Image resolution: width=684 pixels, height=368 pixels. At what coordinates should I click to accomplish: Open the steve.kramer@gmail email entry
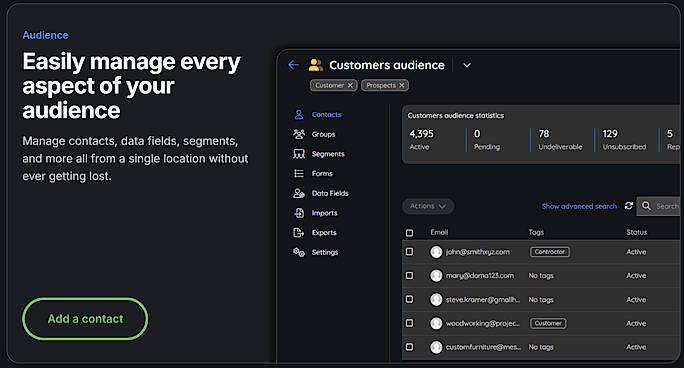pyautogui.click(x=482, y=300)
